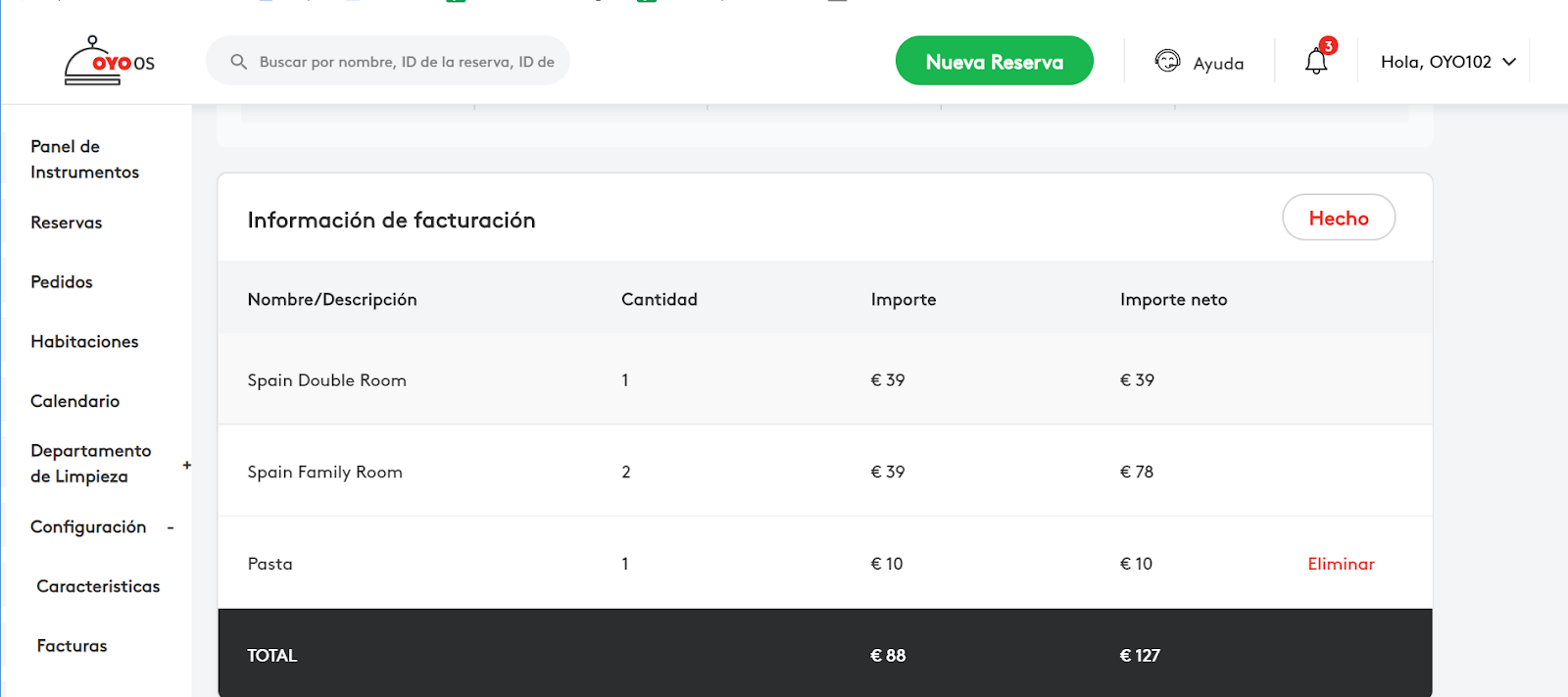The height and width of the screenshot is (697, 1568).
Task: Expand Departamento de Limpieza with plus sign
Action: tap(186, 465)
